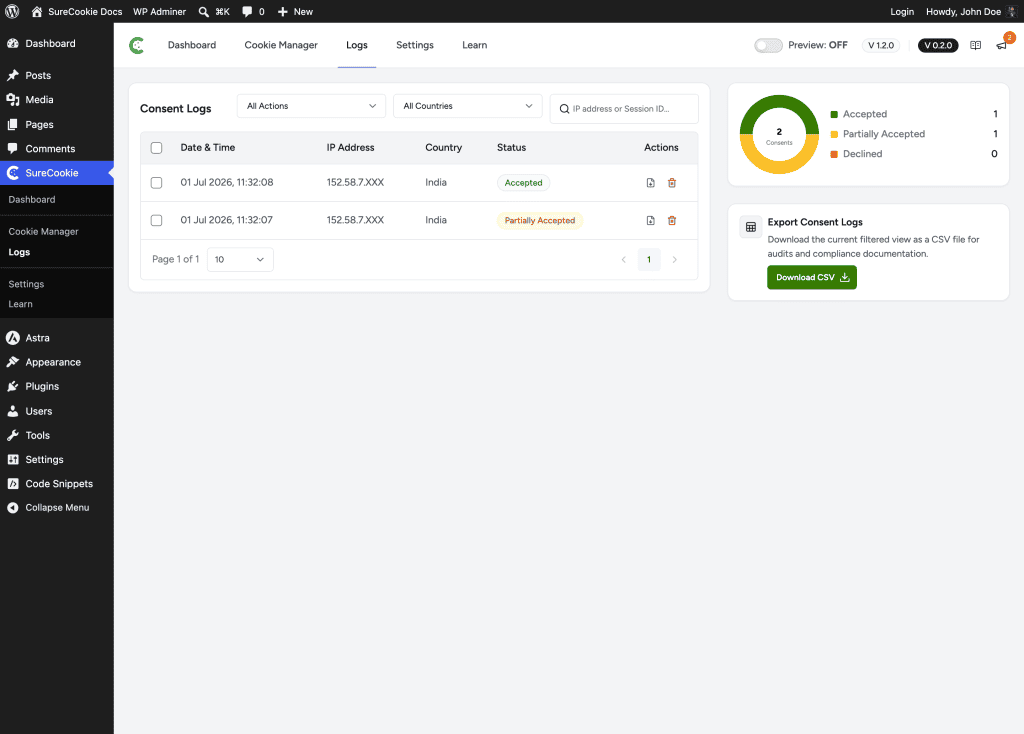1024x734 pixels.
Task: Click the V 1.2.0 version badge
Action: click(881, 45)
